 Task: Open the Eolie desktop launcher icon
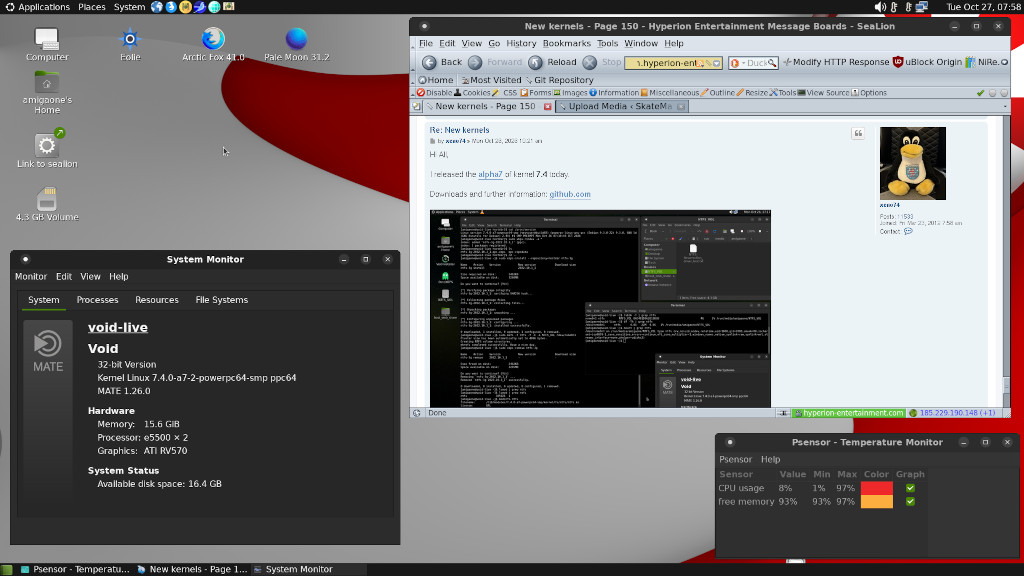[x=130, y=39]
